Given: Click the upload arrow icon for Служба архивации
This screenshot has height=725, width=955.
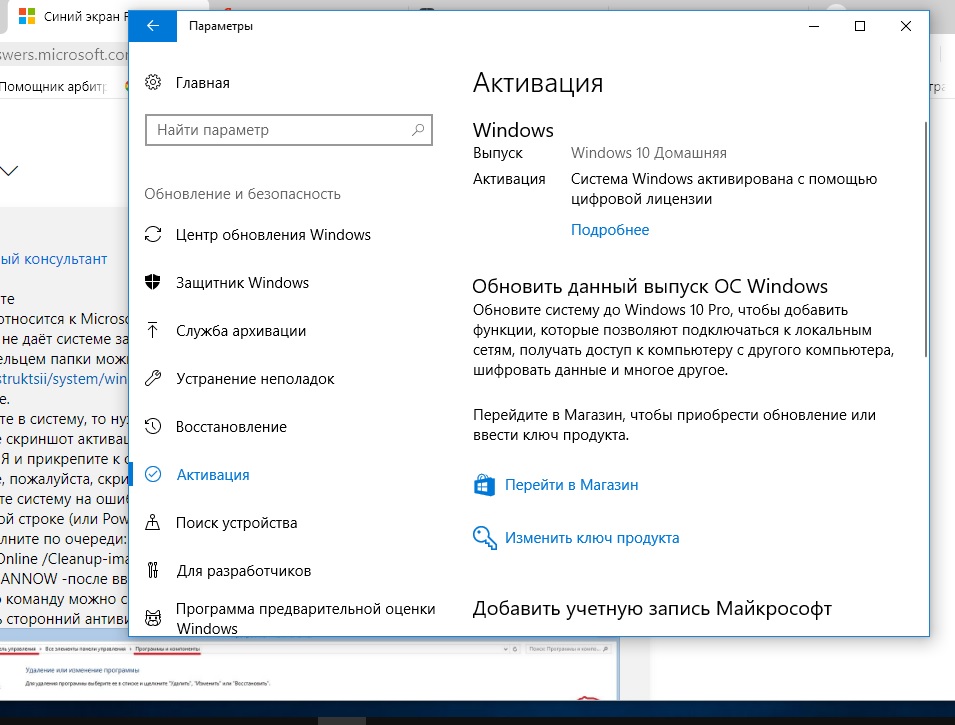Looking at the screenshot, I should click(153, 330).
